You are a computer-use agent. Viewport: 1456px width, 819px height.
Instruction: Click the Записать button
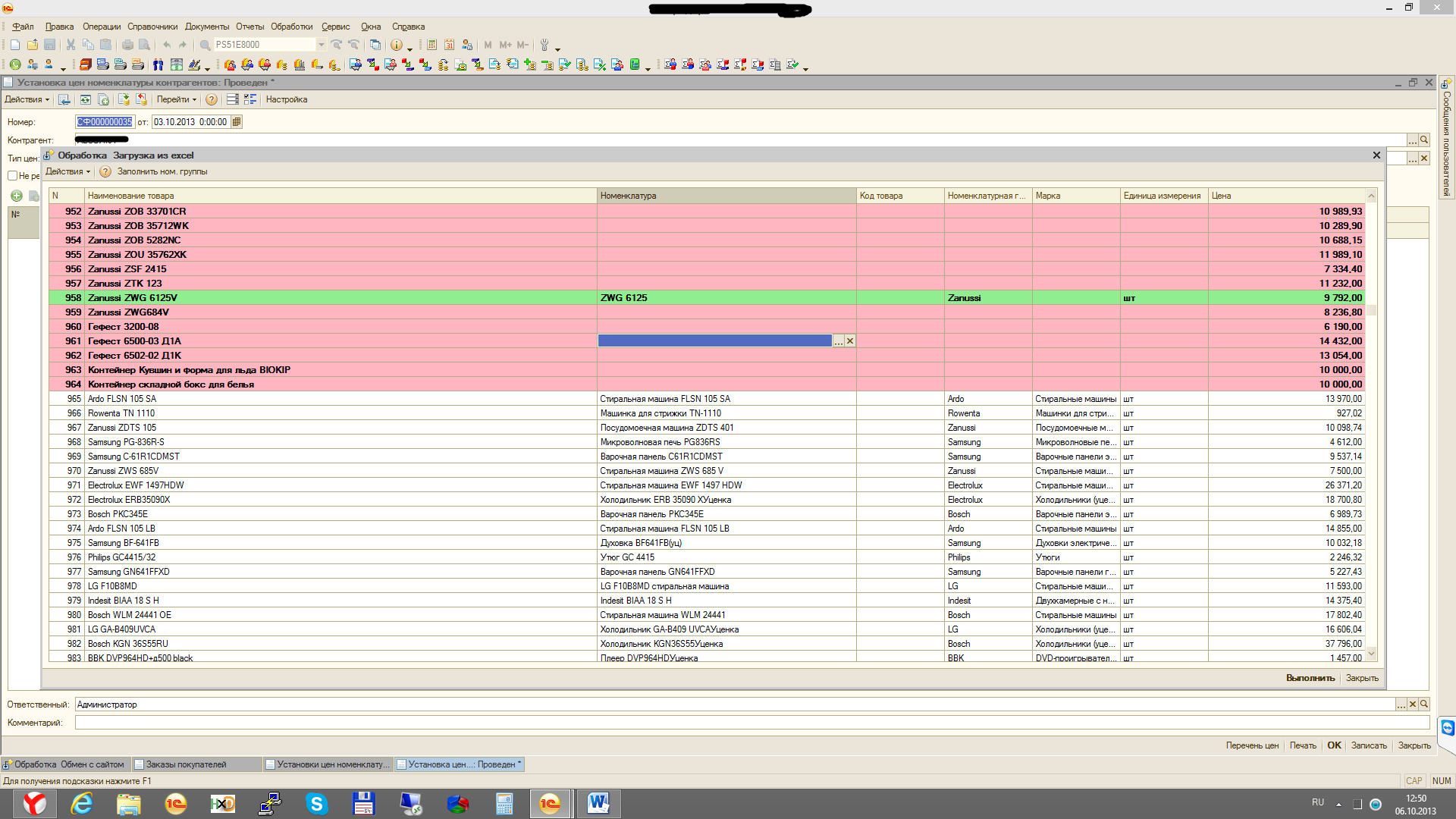(x=1368, y=745)
